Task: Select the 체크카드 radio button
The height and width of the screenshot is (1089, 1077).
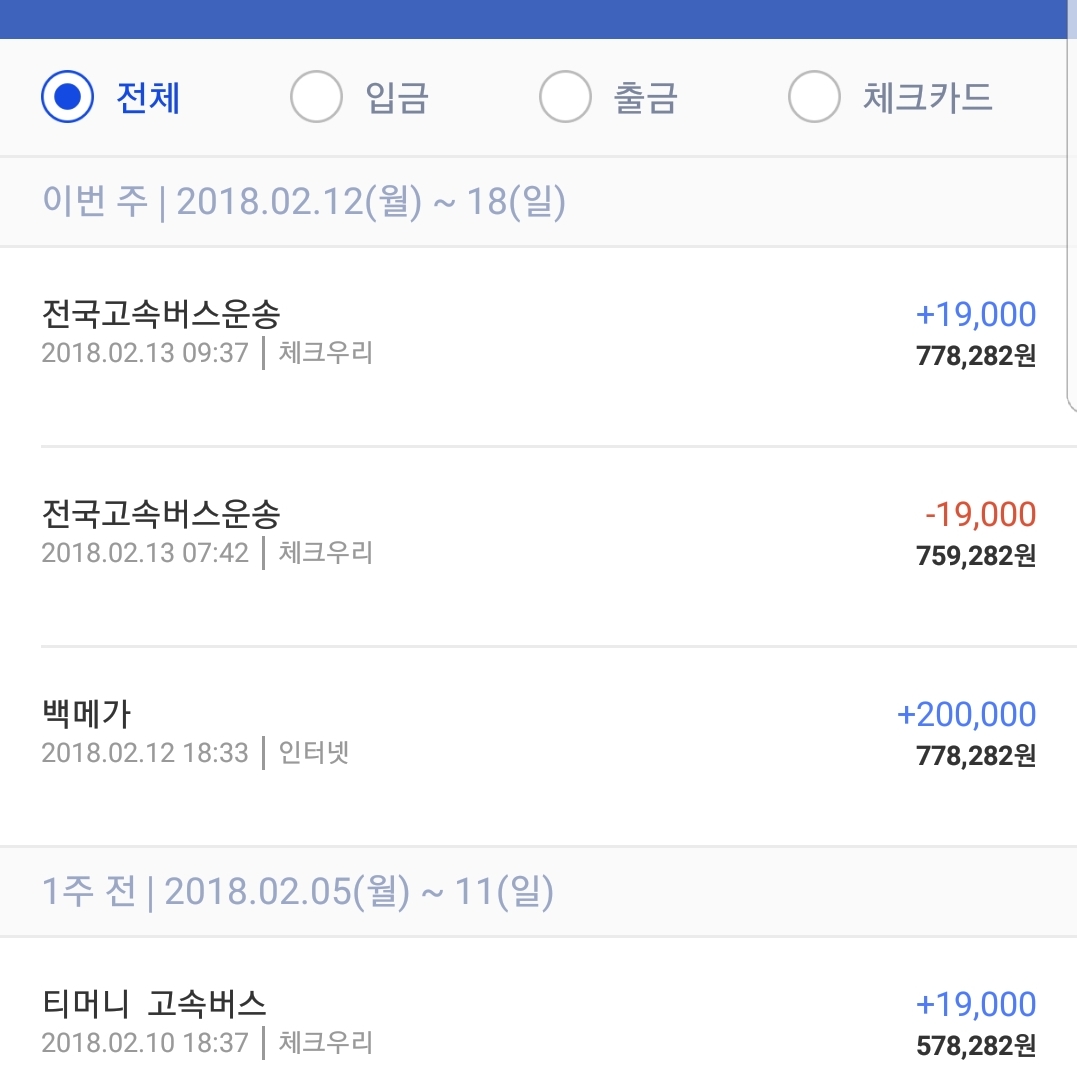Action: [x=814, y=98]
